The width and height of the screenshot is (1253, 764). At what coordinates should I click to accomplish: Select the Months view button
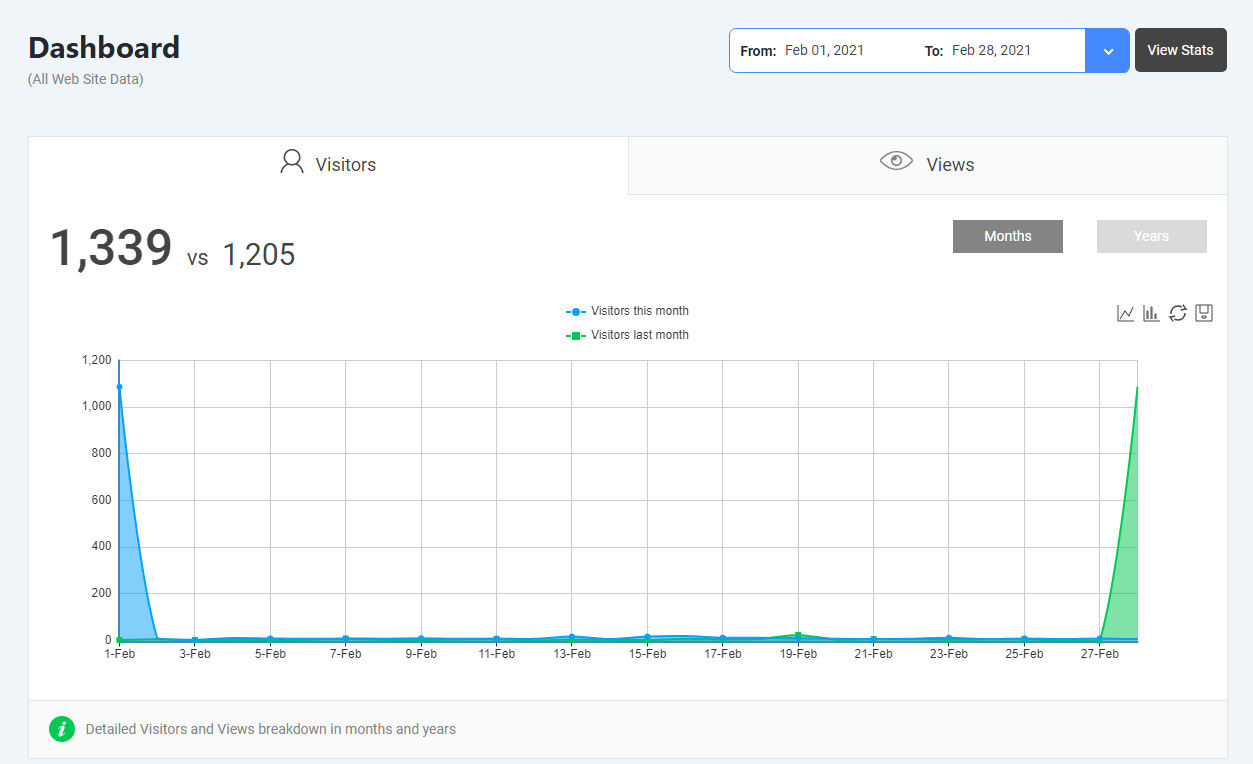[1007, 236]
